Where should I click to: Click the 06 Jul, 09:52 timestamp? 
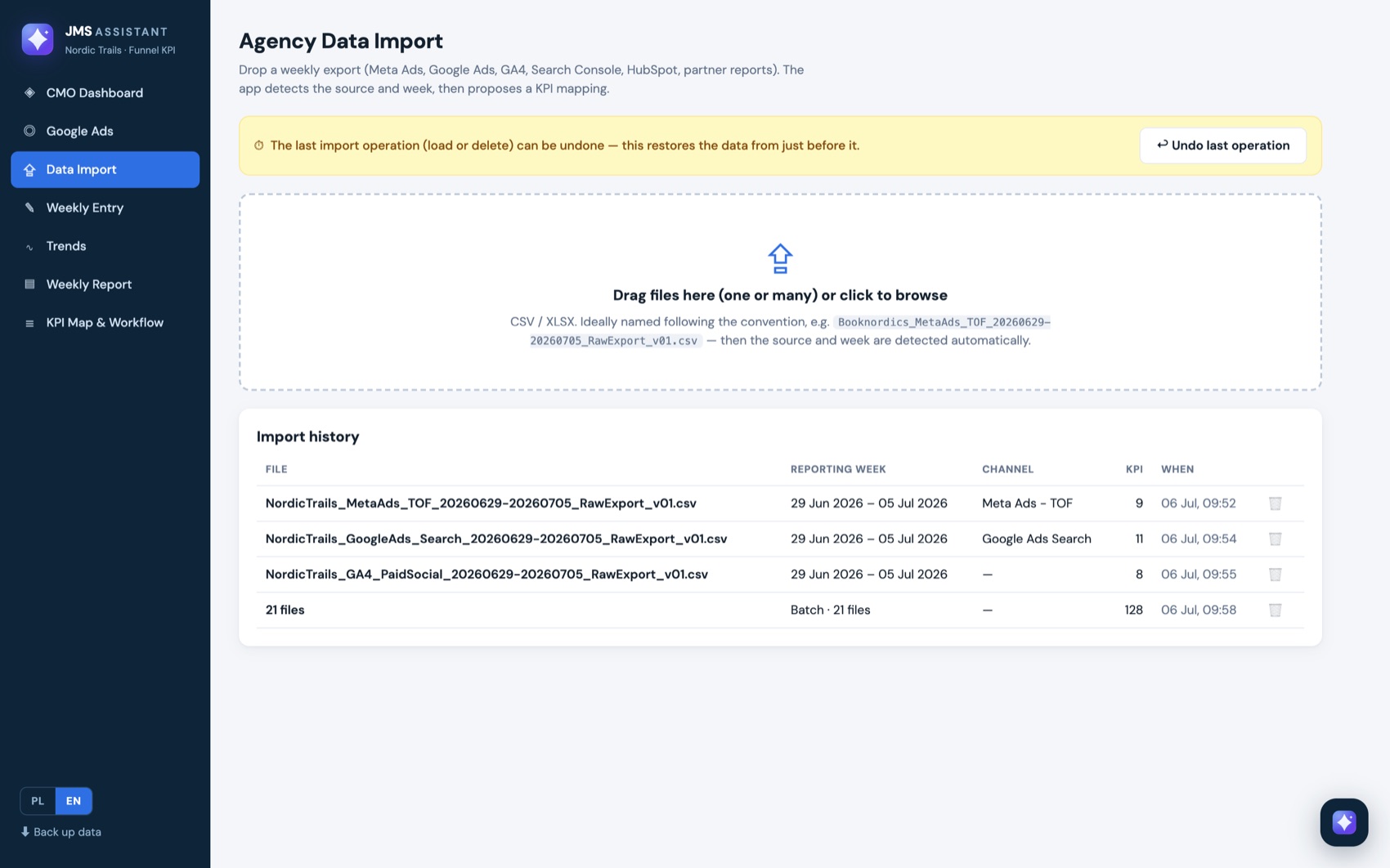[x=1199, y=503]
